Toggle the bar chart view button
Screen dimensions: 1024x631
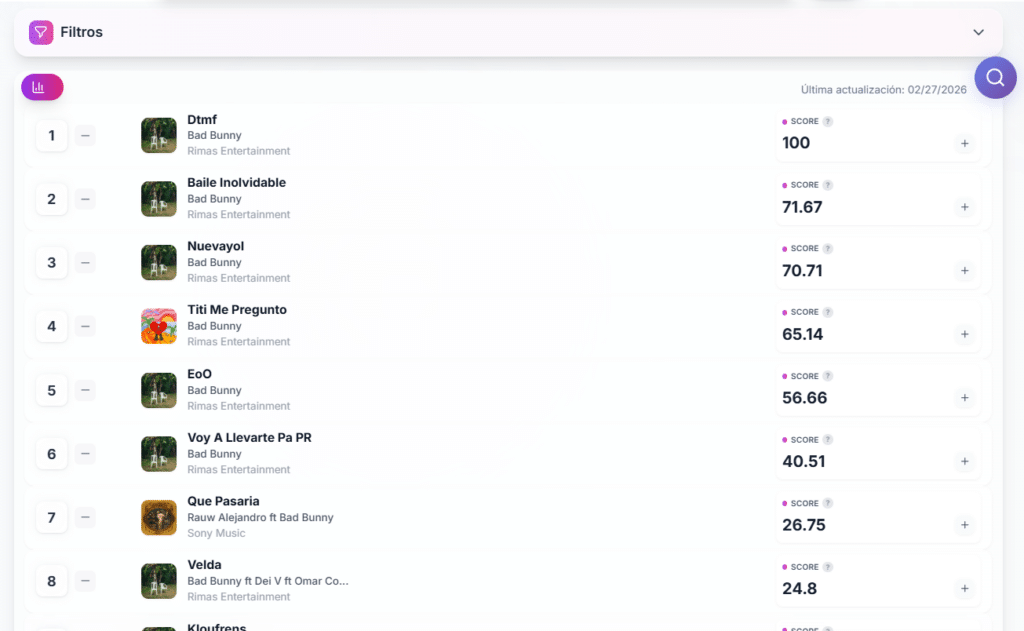pyautogui.click(x=42, y=88)
